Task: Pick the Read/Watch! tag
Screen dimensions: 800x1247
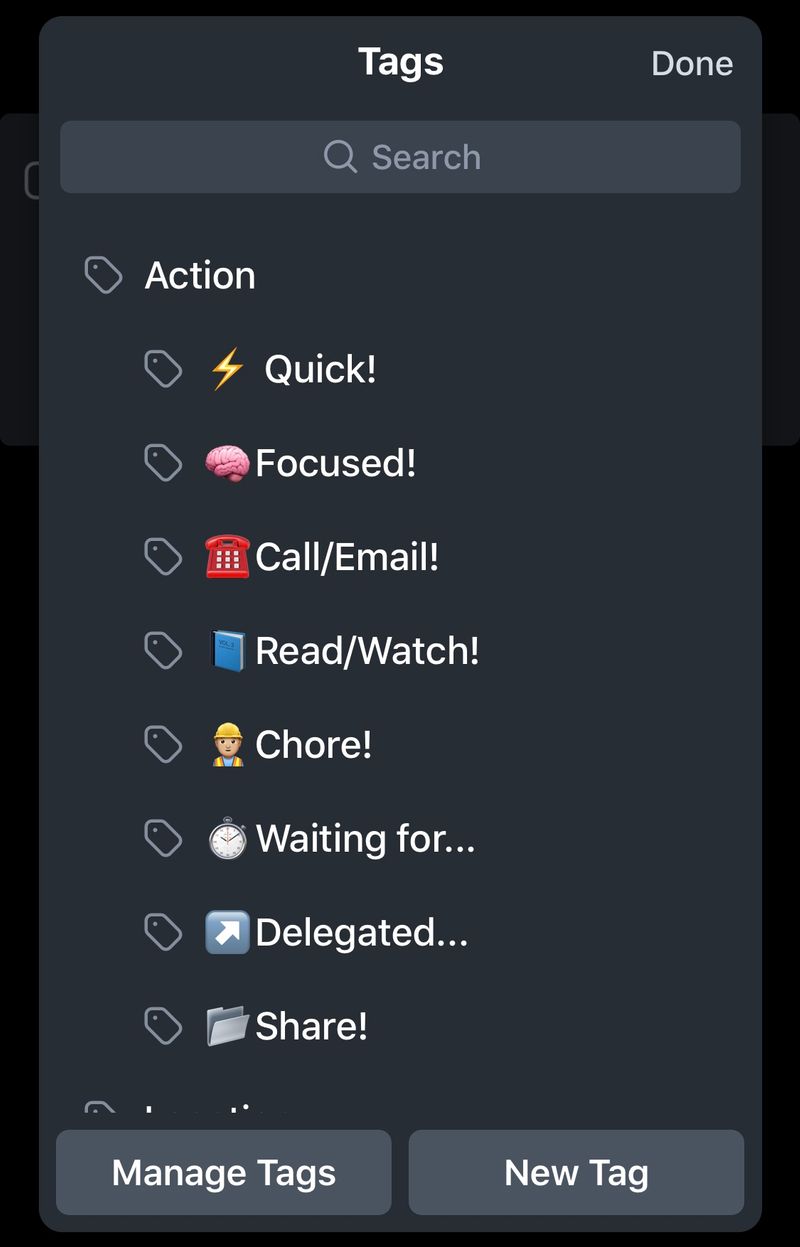Action: click(x=367, y=651)
